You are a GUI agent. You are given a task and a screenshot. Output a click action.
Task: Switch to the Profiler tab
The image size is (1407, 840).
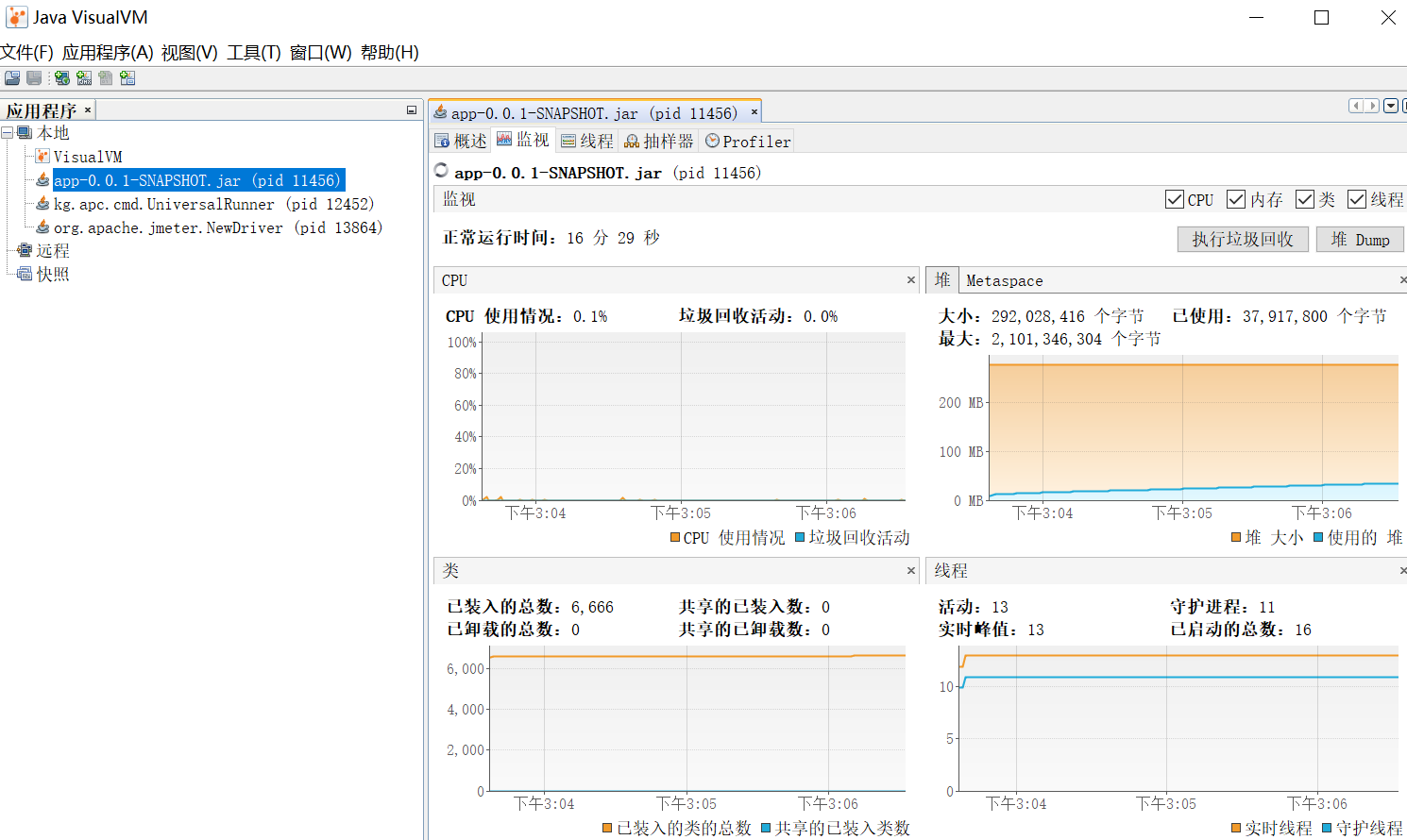(748, 141)
